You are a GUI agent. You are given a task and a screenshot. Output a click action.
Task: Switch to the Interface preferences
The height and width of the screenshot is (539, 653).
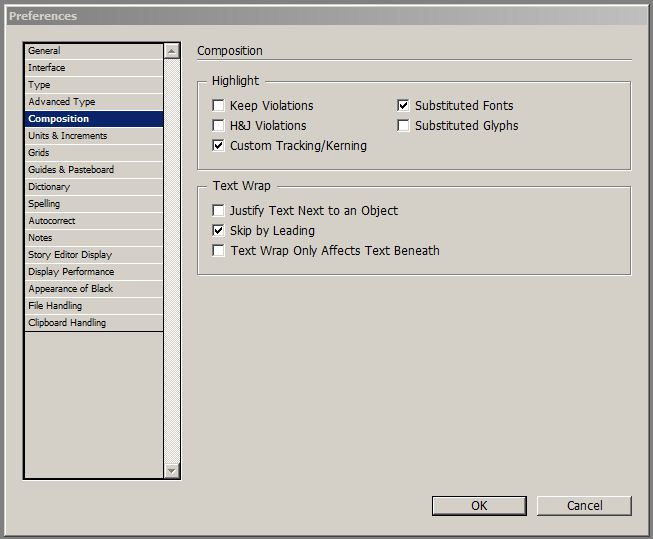pyautogui.click(x=94, y=68)
